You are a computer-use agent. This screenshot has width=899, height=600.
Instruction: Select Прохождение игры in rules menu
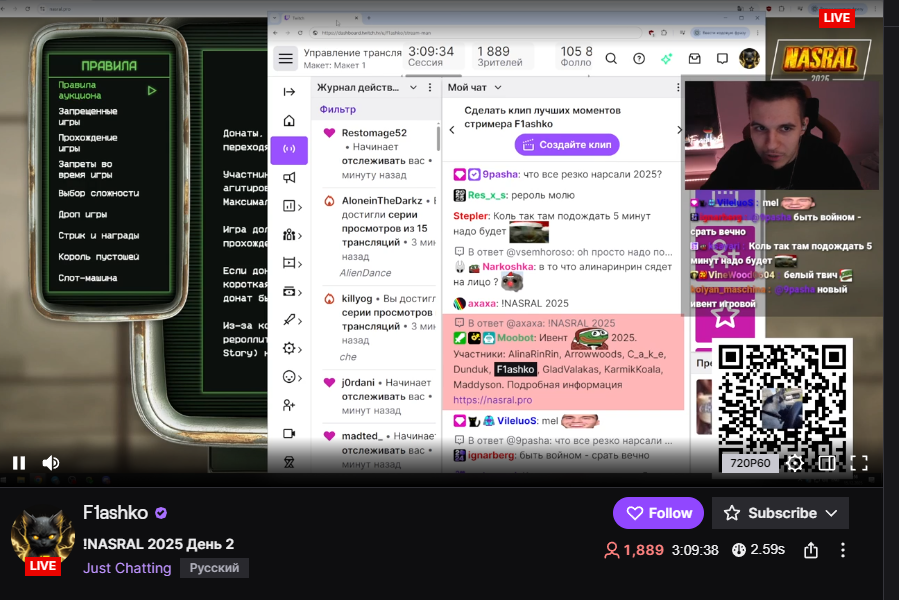tap(88, 143)
